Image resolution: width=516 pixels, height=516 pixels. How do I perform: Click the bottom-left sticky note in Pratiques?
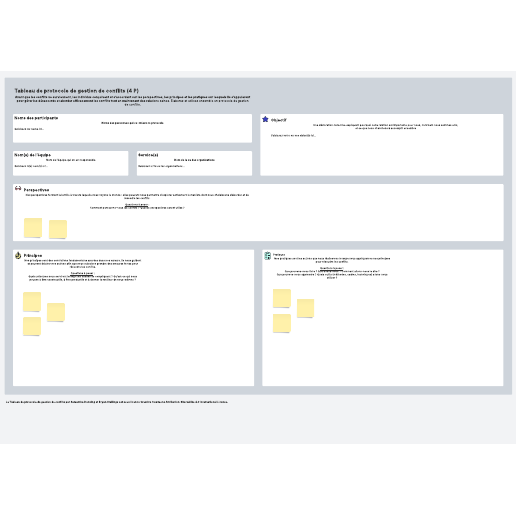click(282, 323)
